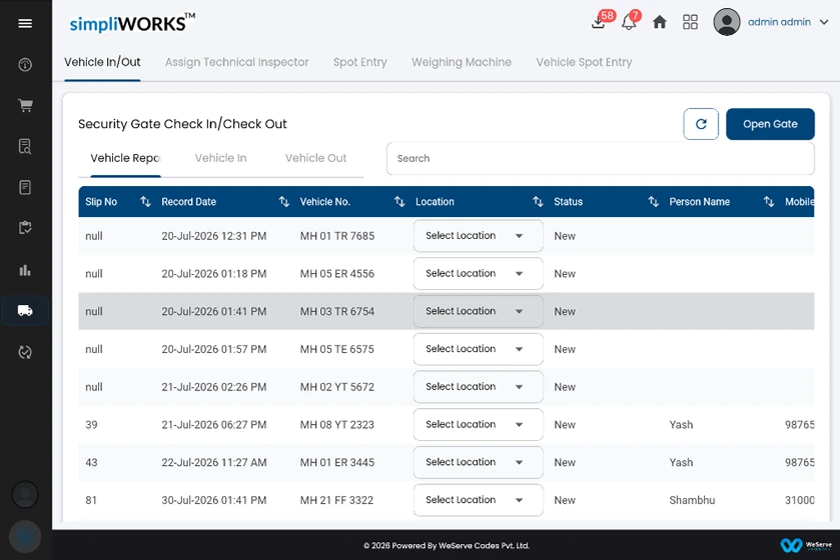The height and width of the screenshot is (560, 840).
Task: Open Select Location for MH 01 ER 3445
Action: point(478,462)
